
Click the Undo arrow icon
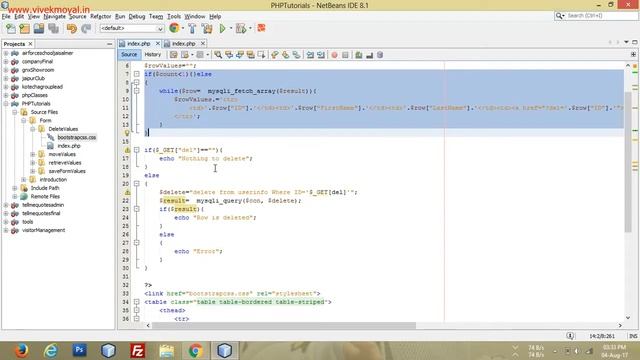[x=72, y=28]
